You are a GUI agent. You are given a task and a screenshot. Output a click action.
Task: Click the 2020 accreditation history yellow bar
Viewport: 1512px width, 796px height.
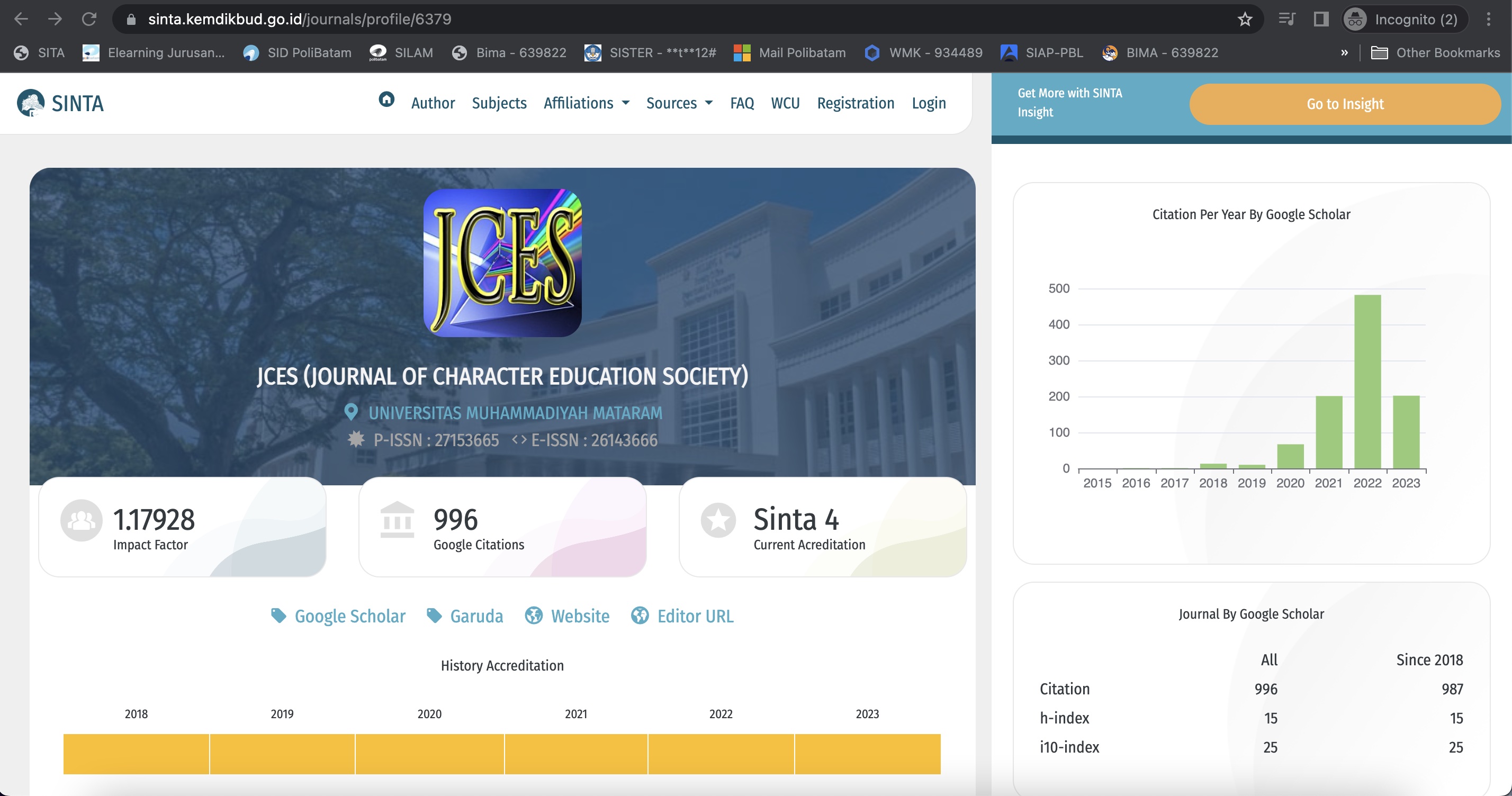pyautogui.click(x=429, y=754)
